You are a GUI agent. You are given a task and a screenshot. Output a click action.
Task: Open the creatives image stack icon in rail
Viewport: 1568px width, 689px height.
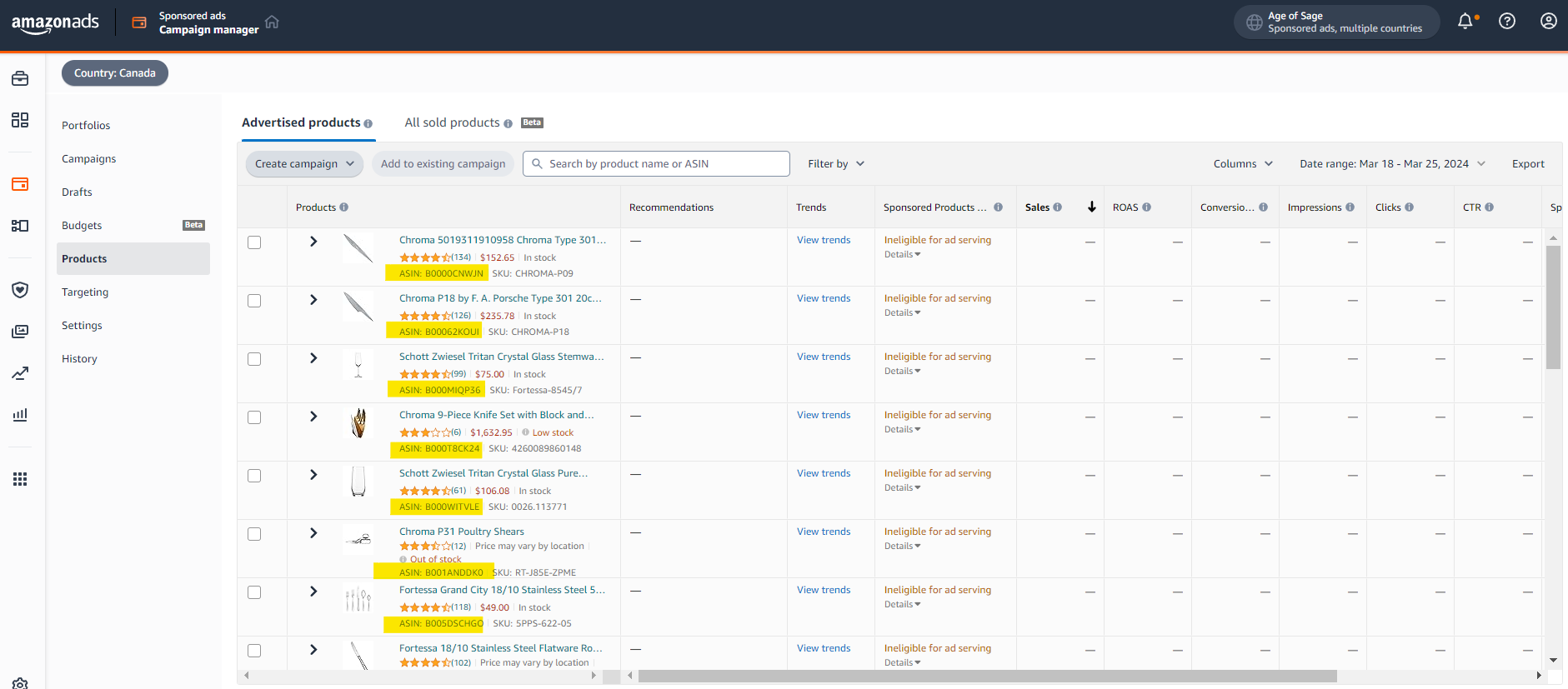point(20,332)
